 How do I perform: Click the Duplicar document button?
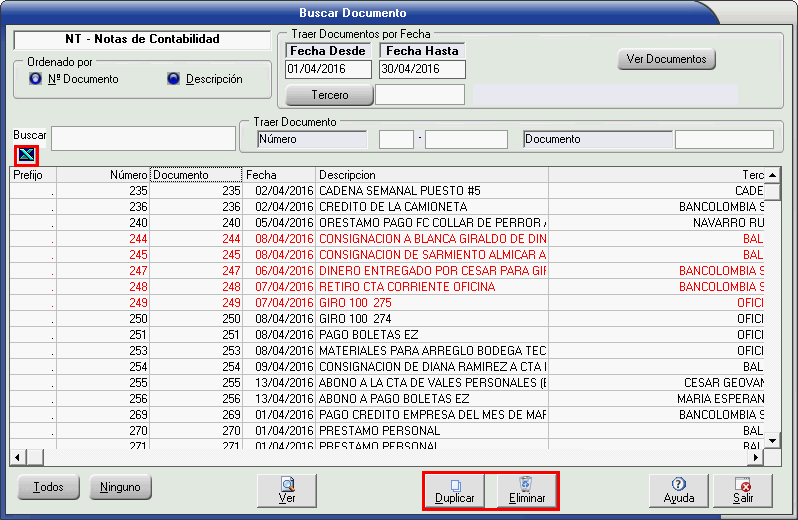[x=454, y=490]
